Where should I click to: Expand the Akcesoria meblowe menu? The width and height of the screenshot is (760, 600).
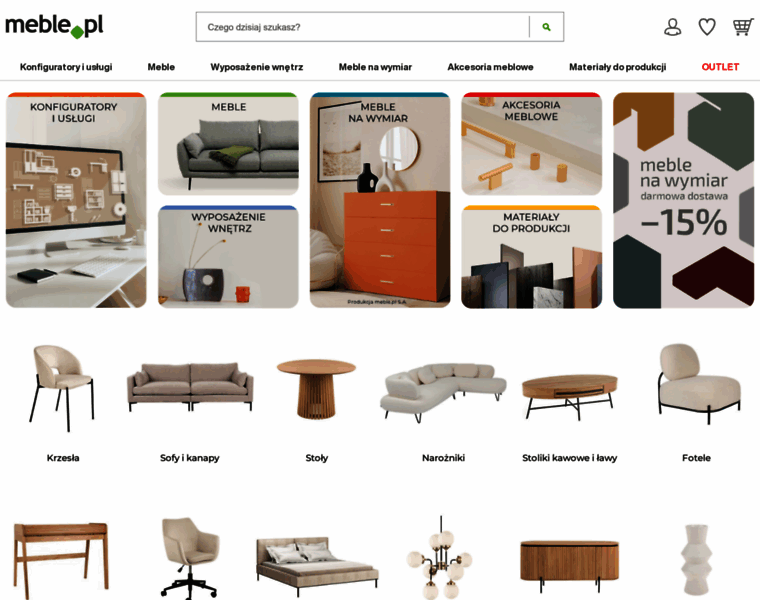(491, 67)
